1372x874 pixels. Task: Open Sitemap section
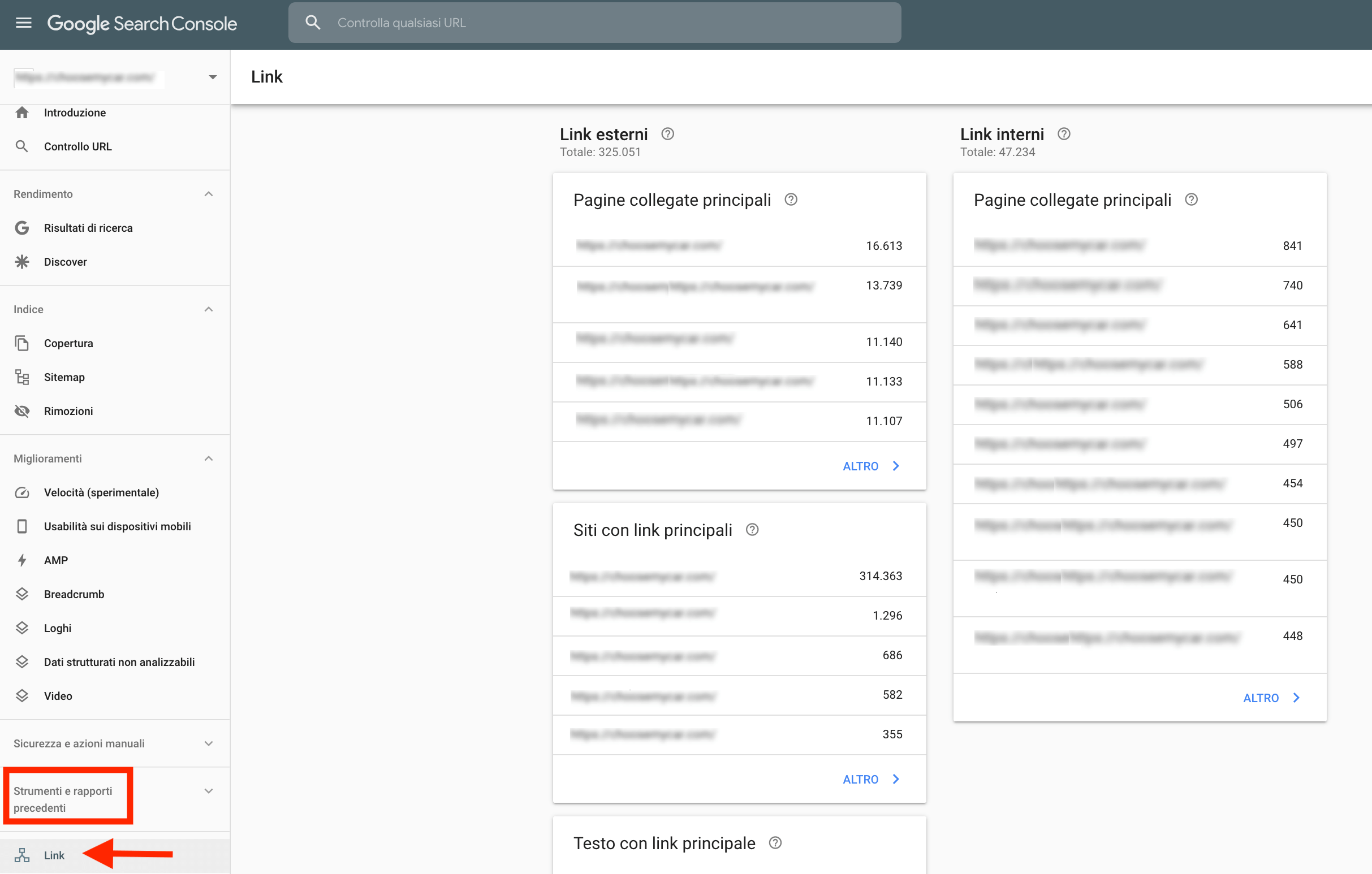click(x=64, y=377)
